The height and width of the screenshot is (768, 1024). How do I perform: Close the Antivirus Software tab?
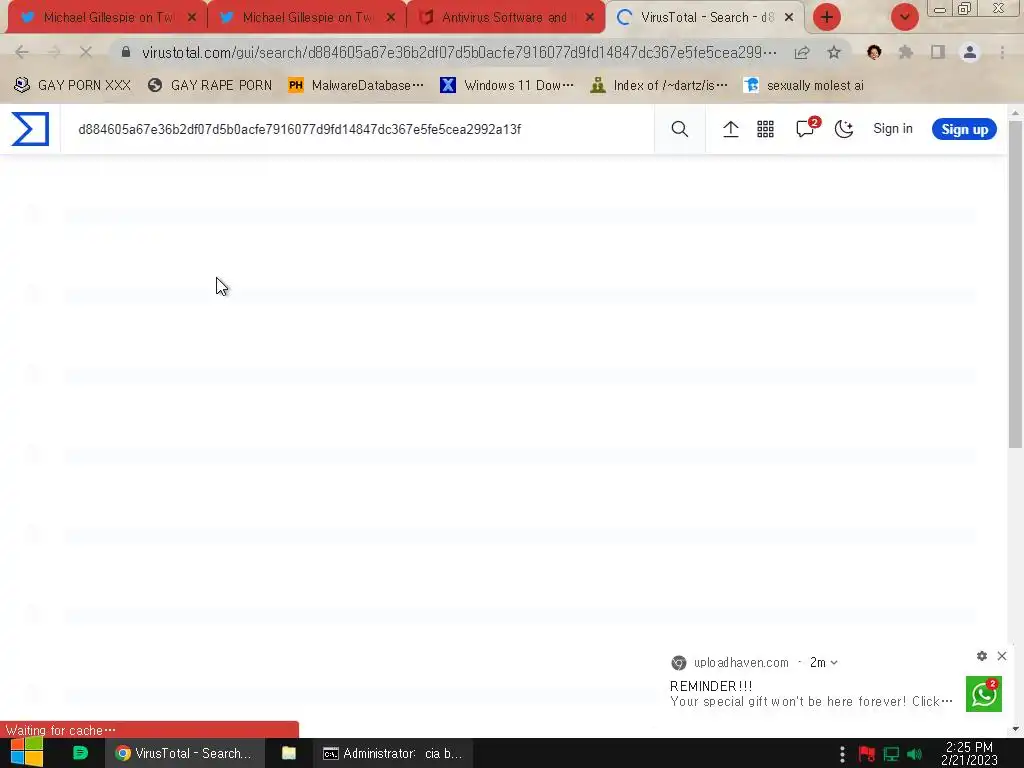[590, 18]
